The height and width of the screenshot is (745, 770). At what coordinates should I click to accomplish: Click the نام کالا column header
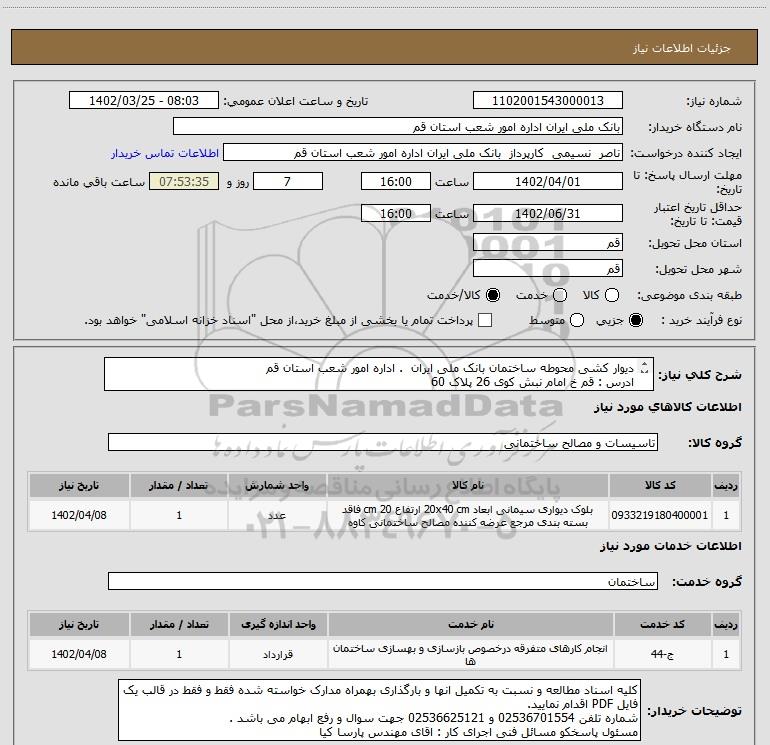tap(468, 486)
